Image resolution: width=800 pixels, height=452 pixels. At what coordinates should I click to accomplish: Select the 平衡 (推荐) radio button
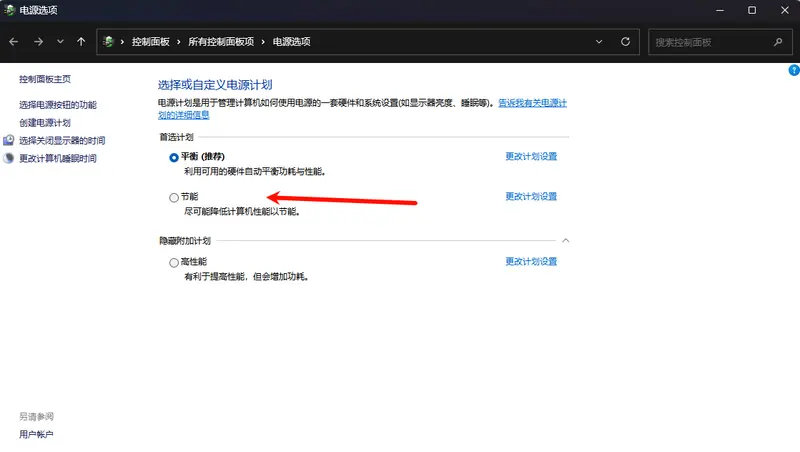click(174, 157)
